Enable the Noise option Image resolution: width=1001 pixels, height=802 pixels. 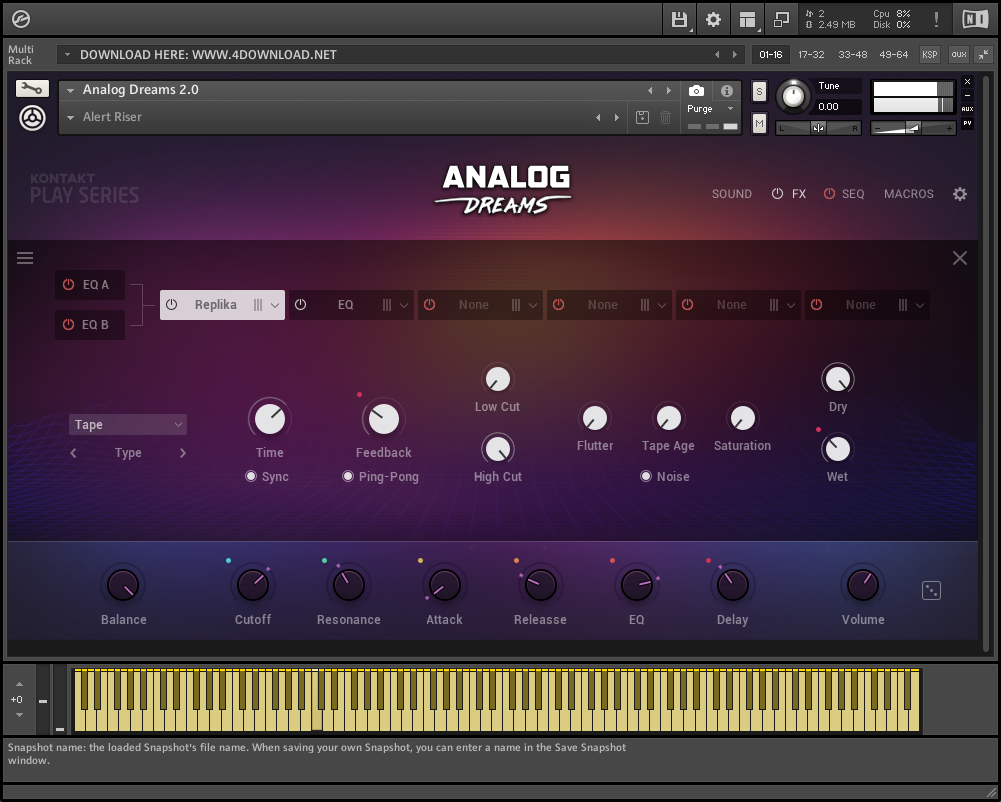pyautogui.click(x=646, y=476)
